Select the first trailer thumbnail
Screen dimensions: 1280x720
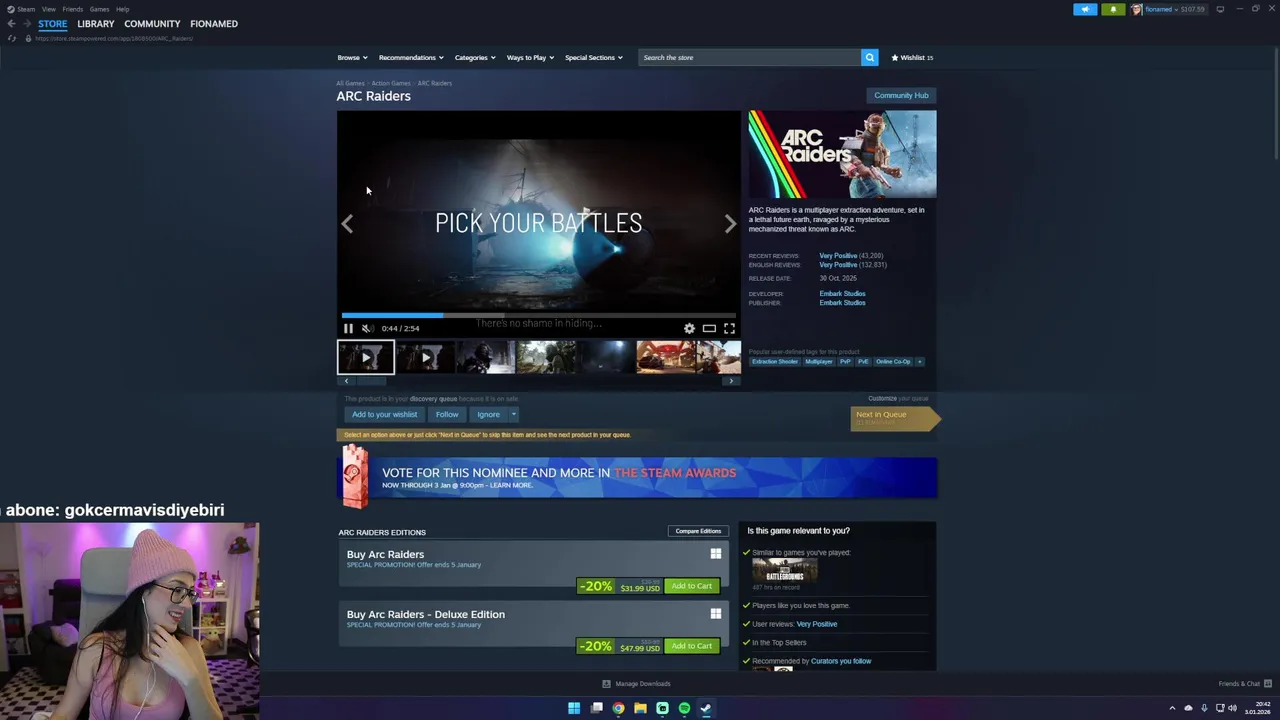point(366,357)
